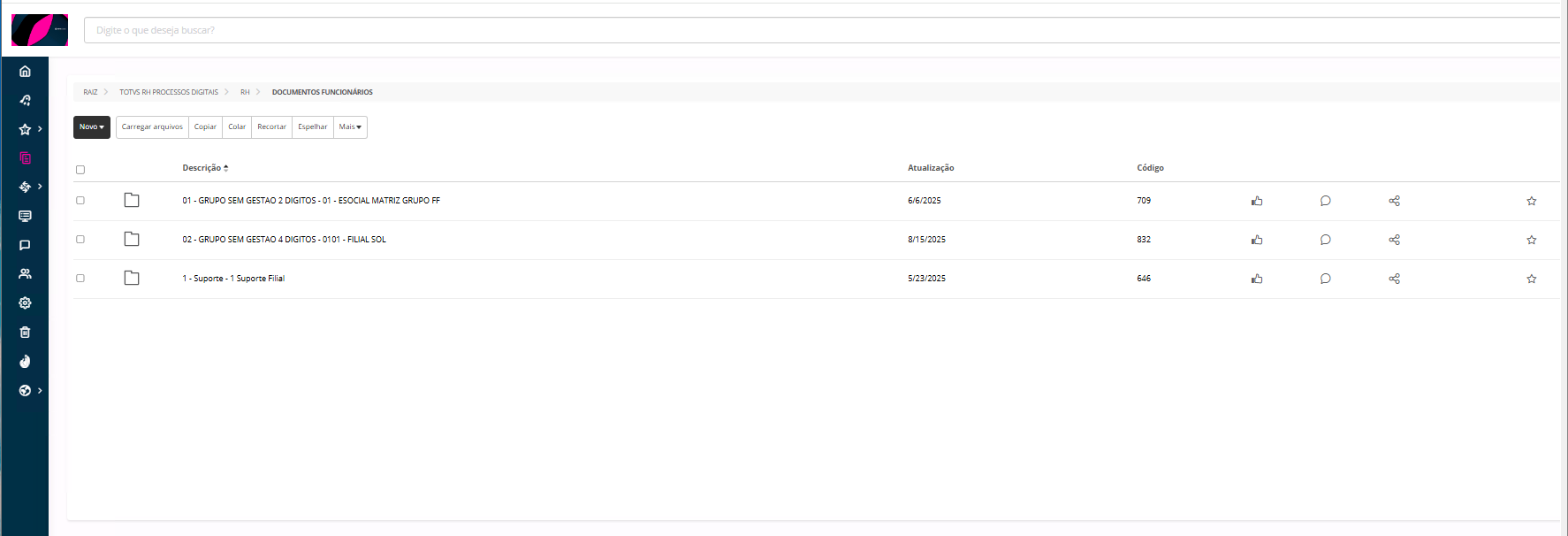1568x536 pixels.
Task: Open comments for folder code 646
Action: 1326,279
